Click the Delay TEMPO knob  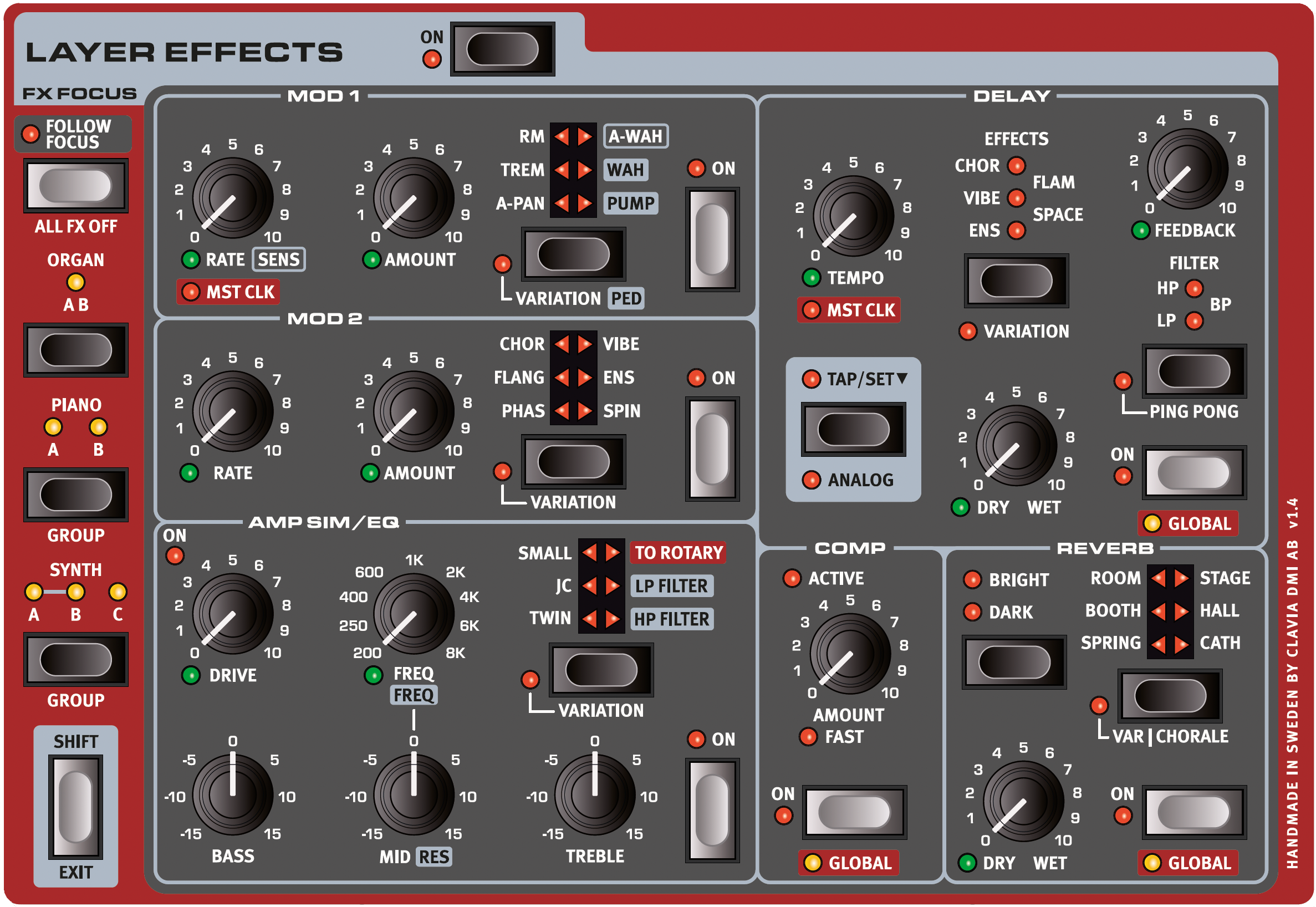853,216
